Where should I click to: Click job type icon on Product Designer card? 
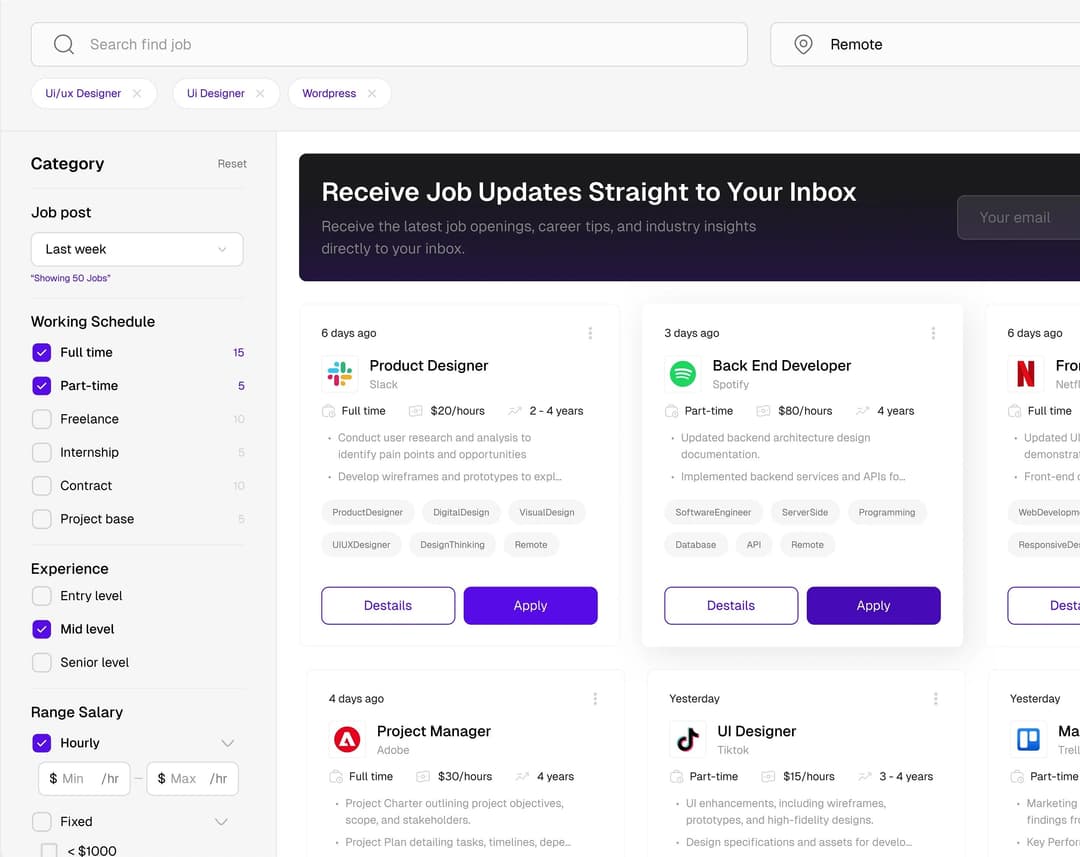point(329,411)
